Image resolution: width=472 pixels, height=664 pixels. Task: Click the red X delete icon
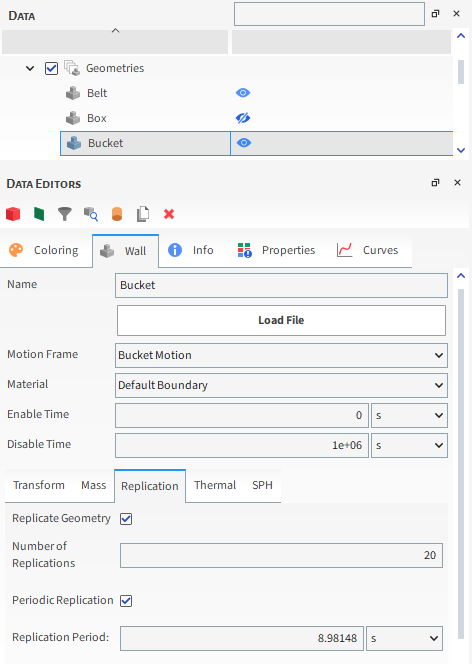169,214
